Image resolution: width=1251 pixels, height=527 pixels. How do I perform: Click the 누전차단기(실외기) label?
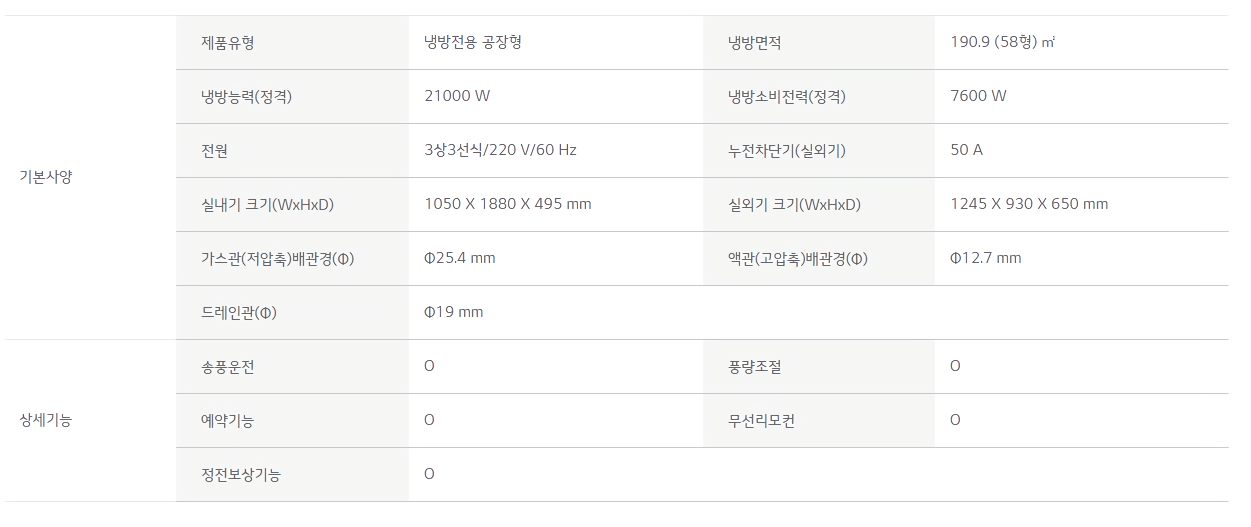(788, 150)
